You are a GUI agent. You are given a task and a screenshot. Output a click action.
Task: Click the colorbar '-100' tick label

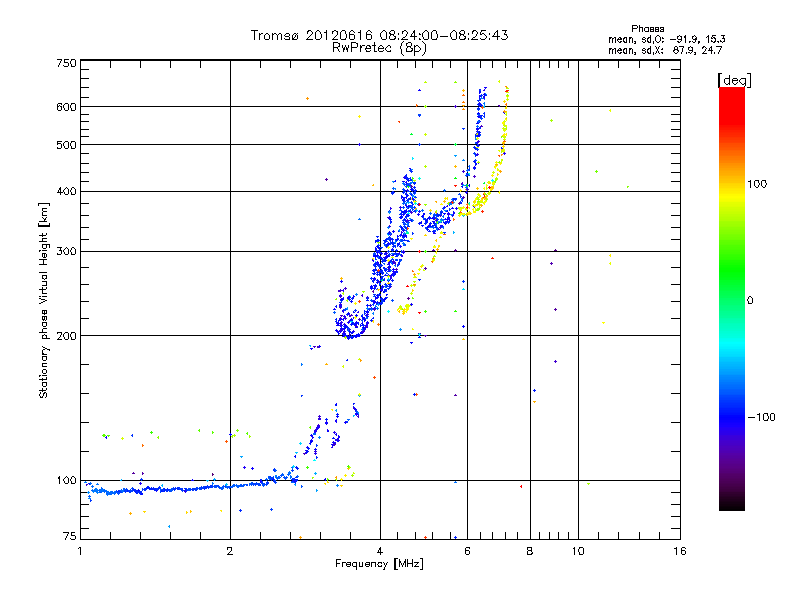(x=762, y=417)
